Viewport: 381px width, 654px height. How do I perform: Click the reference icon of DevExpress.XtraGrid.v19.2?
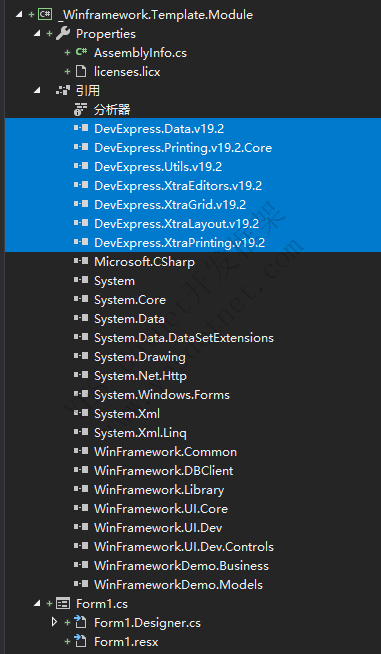pyautogui.click(x=81, y=204)
